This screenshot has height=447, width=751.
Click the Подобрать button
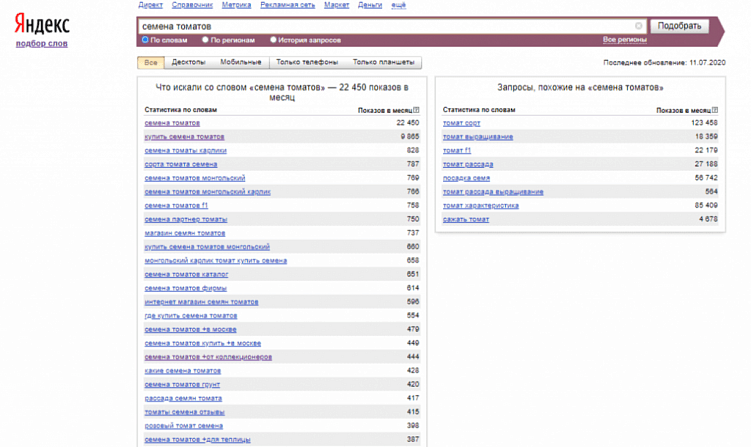(x=679, y=26)
